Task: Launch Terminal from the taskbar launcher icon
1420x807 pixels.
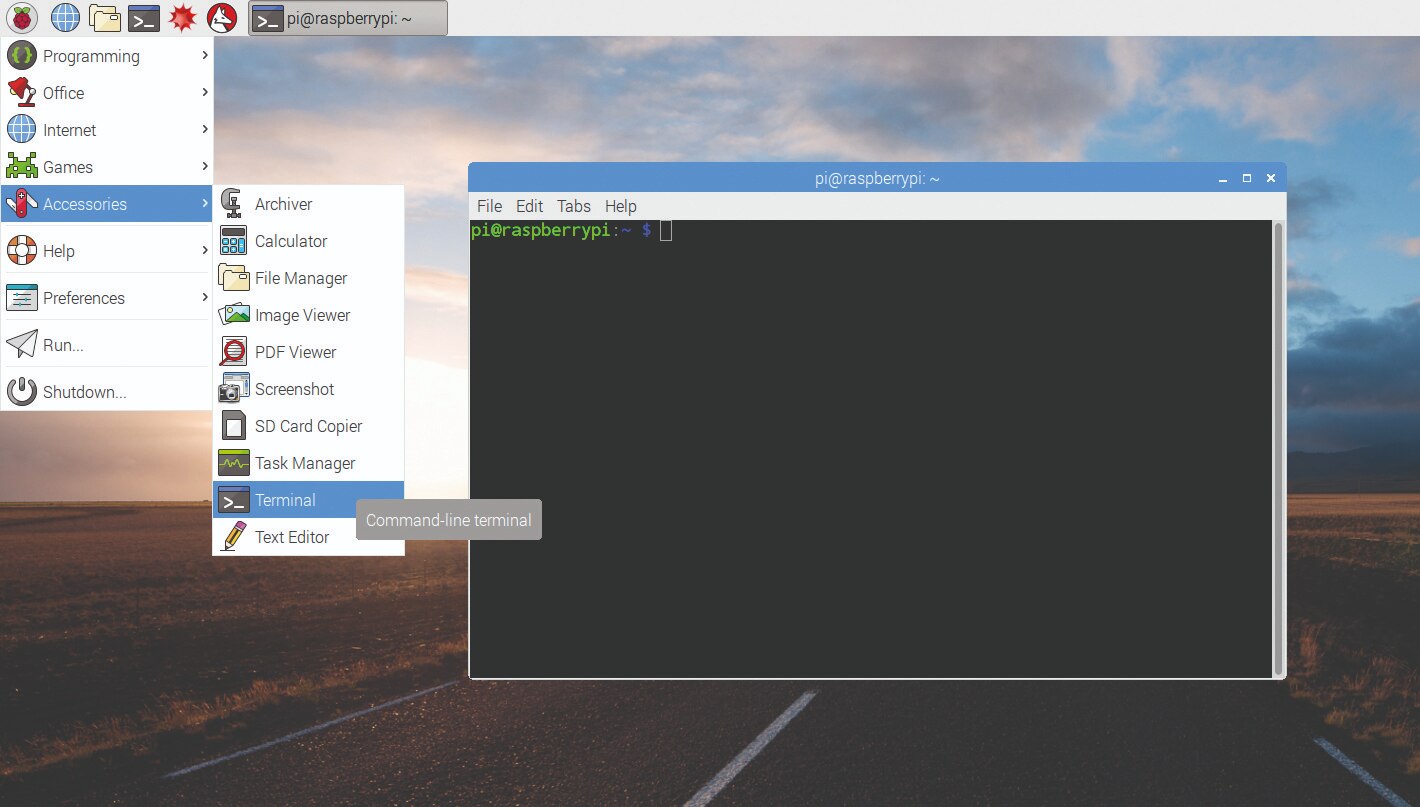Action: click(144, 17)
